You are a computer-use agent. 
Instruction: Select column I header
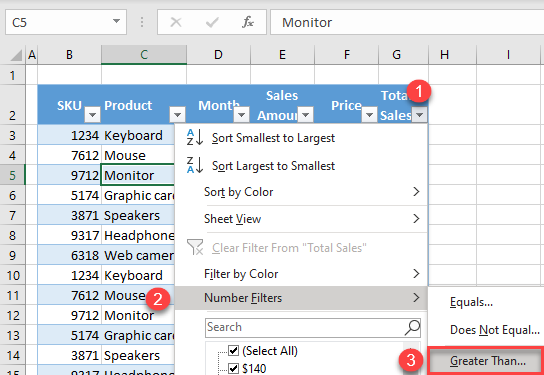coord(508,55)
